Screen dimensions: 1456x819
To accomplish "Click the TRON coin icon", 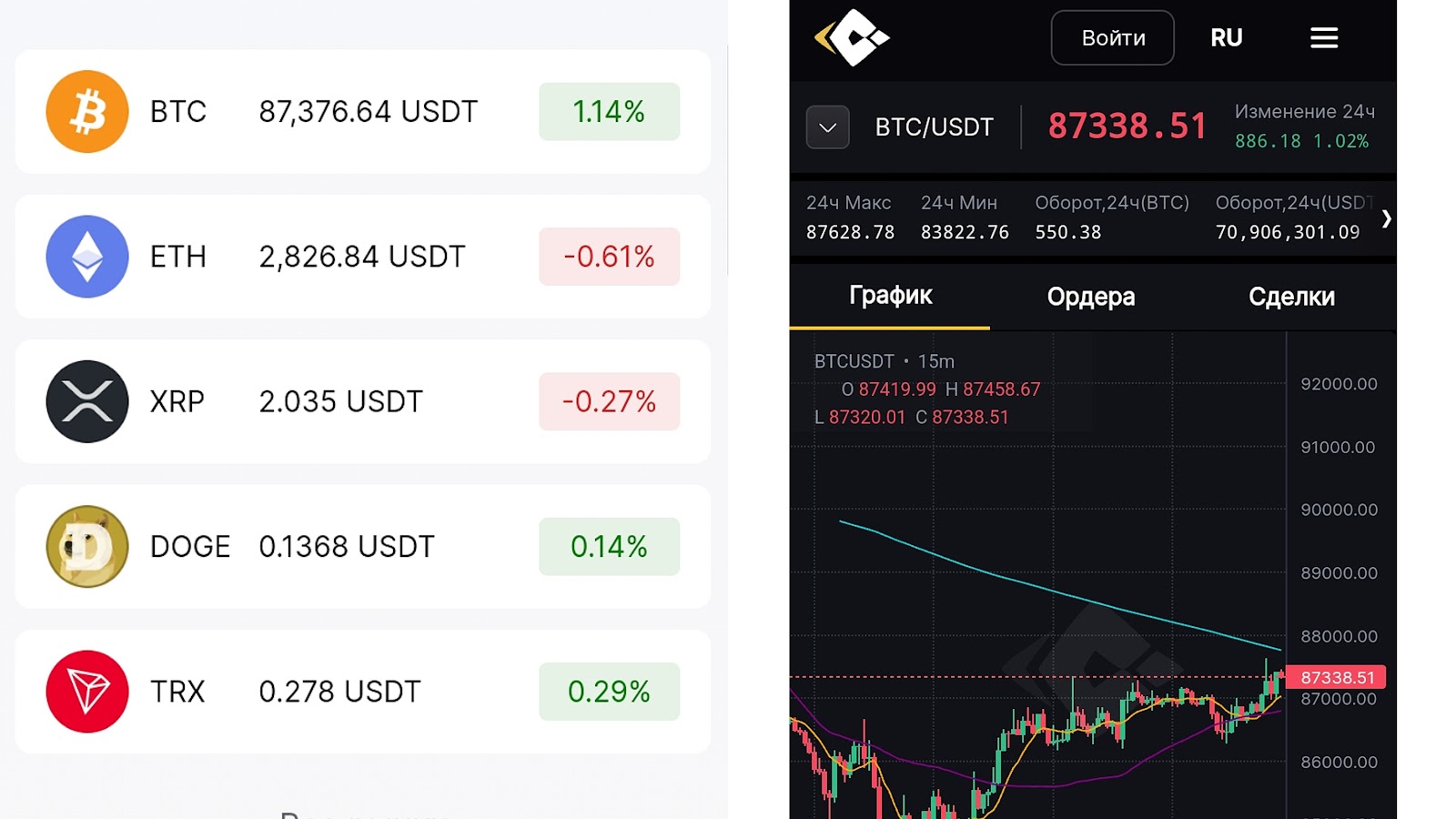I will (x=87, y=692).
